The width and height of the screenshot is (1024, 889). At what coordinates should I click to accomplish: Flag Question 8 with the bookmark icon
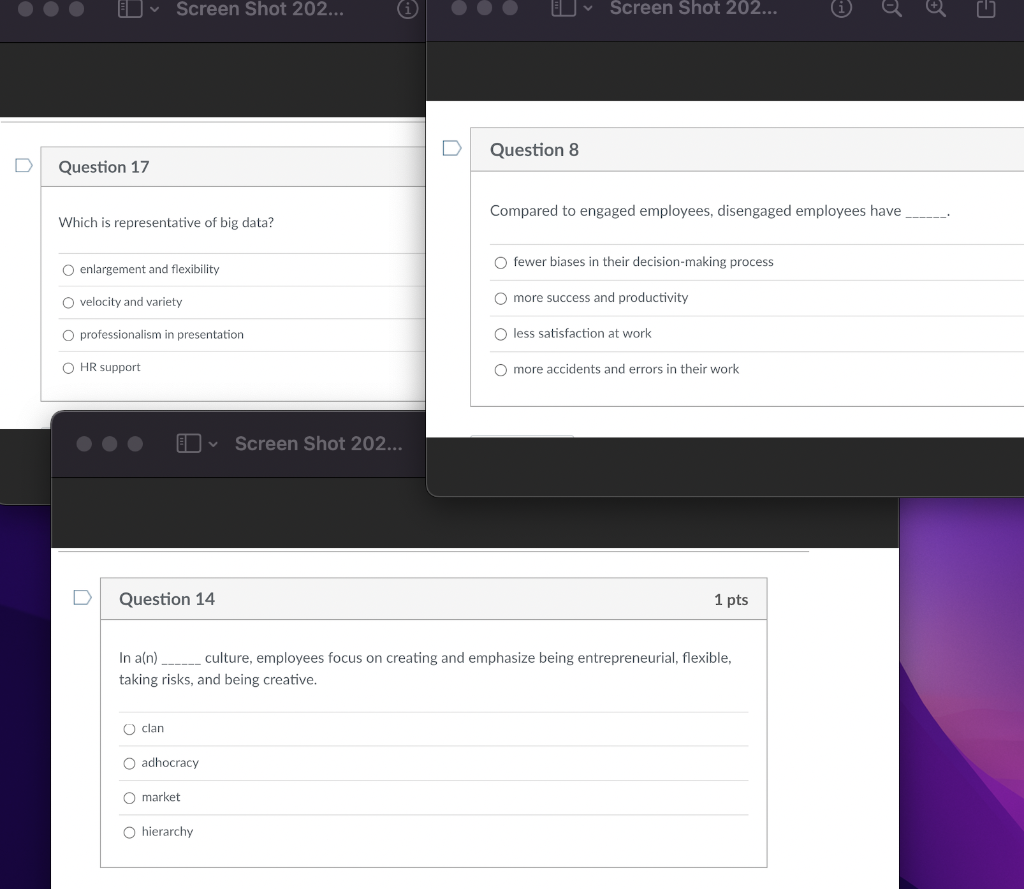(452, 148)
